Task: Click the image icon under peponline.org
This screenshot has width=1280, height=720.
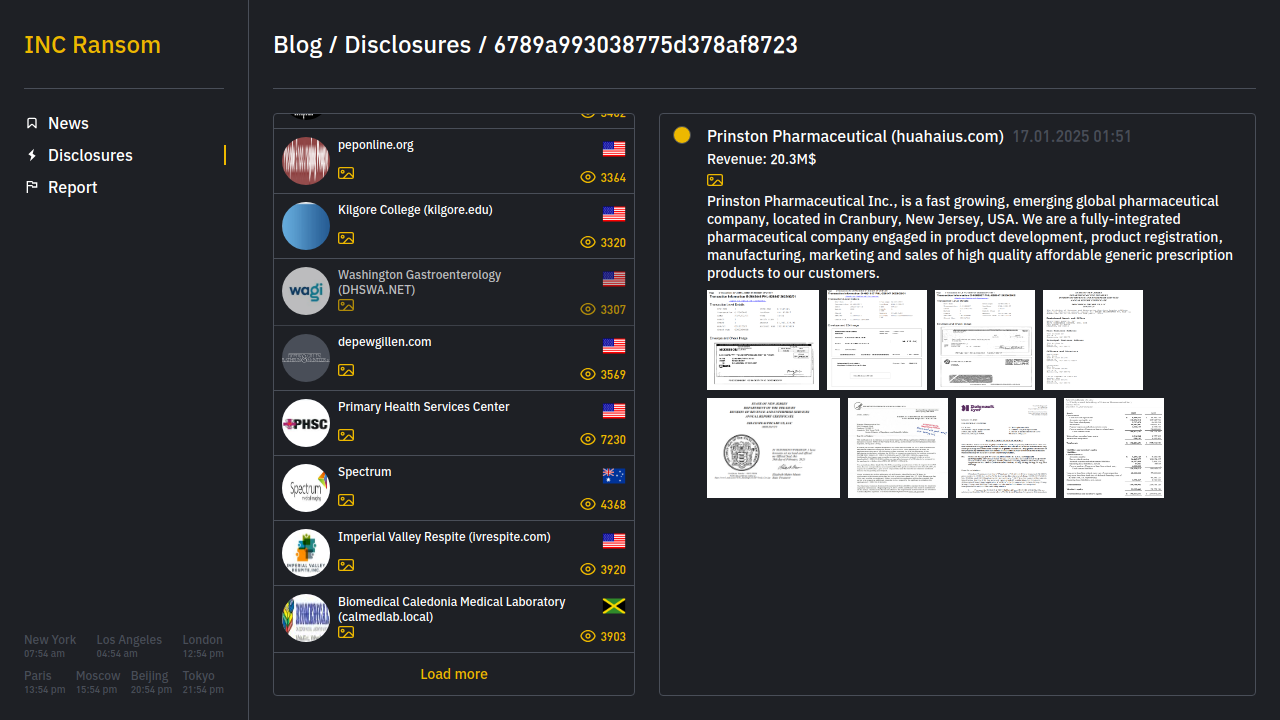Action: 346,173
